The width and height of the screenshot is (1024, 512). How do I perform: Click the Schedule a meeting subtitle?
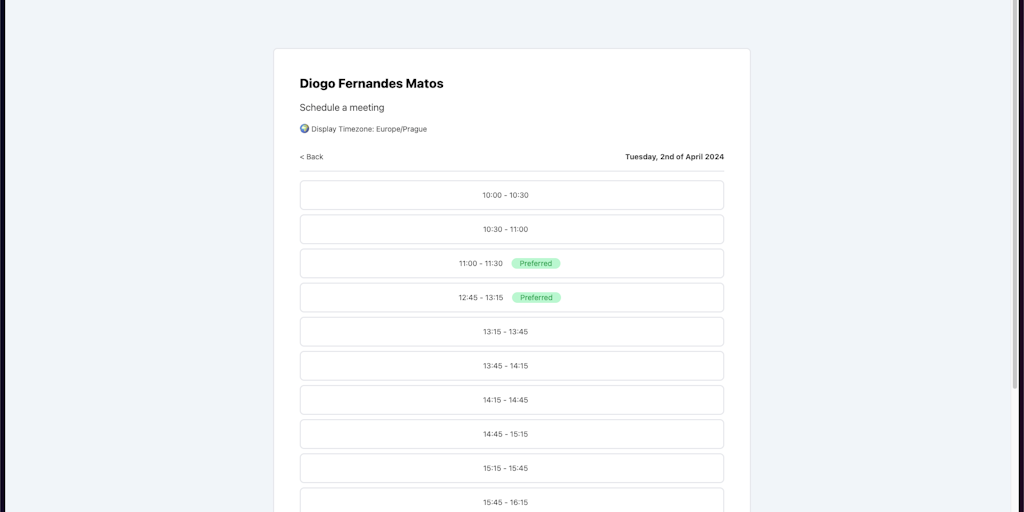click(x=342, y=108)
